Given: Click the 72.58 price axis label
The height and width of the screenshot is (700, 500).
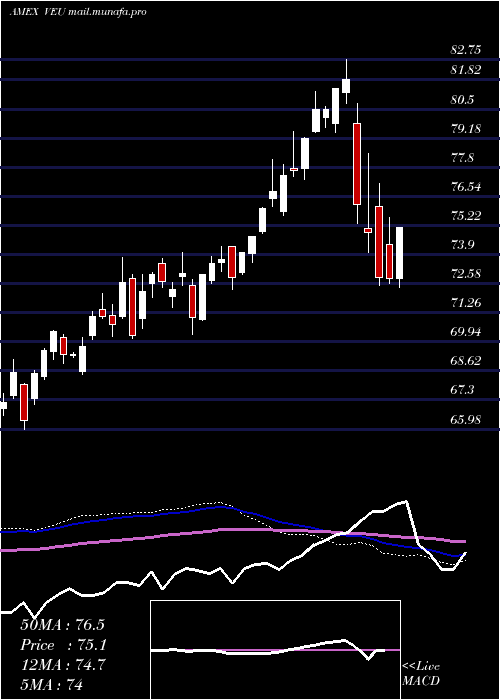Looking at the screenshot, I should (466, 274).
